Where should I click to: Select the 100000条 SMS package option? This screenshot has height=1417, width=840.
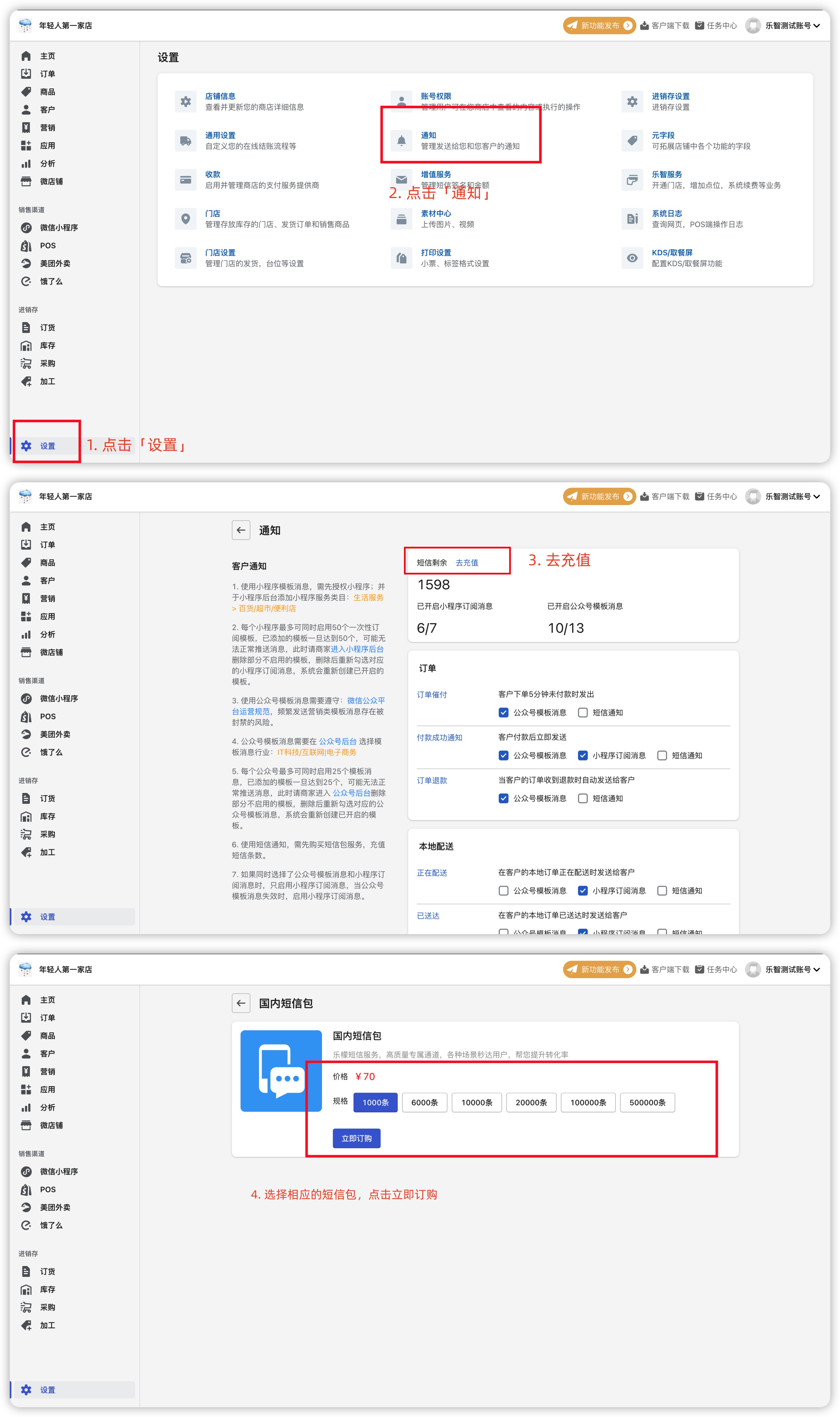[588, 1102]
